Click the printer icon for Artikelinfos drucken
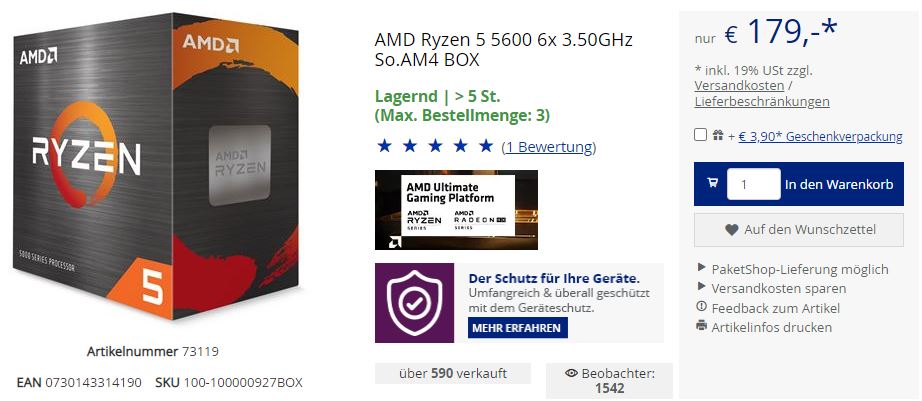Viewport: 922px width, 401px height. point(701,325)
